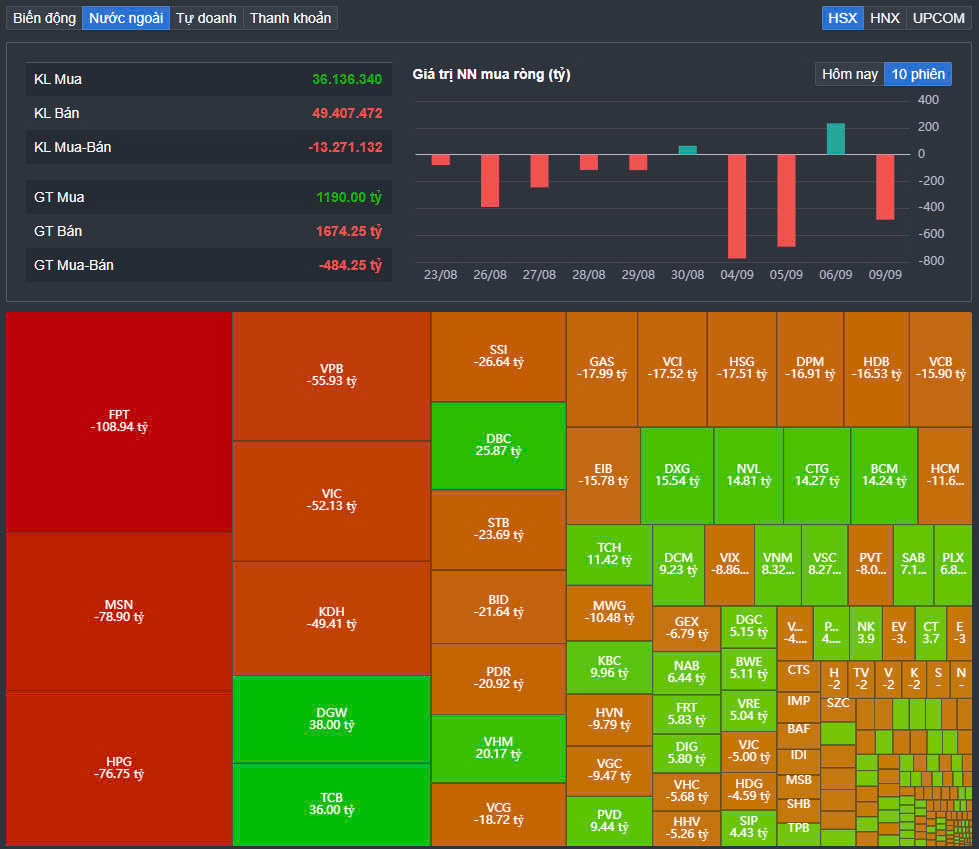Click the VCI -17.52 tỷ tile
Screen dimensions: 979x849
[x=672, y=369]
